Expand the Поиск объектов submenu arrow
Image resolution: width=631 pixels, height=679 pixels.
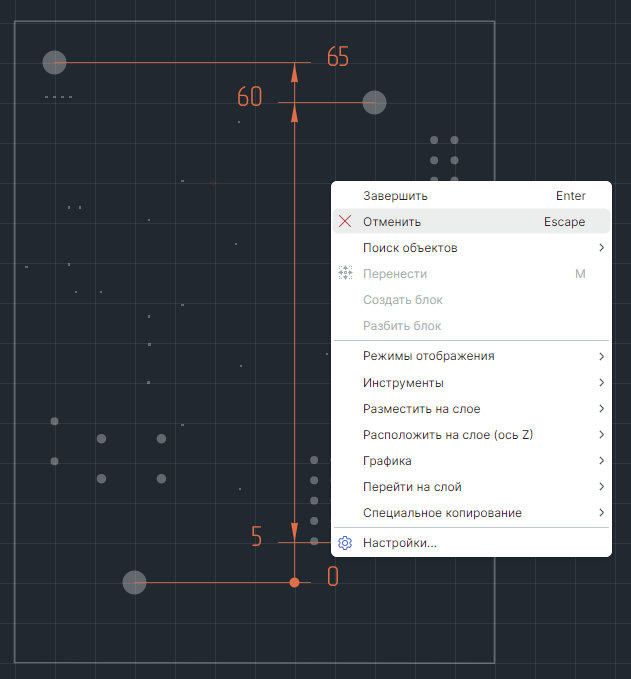pos(601,248)
